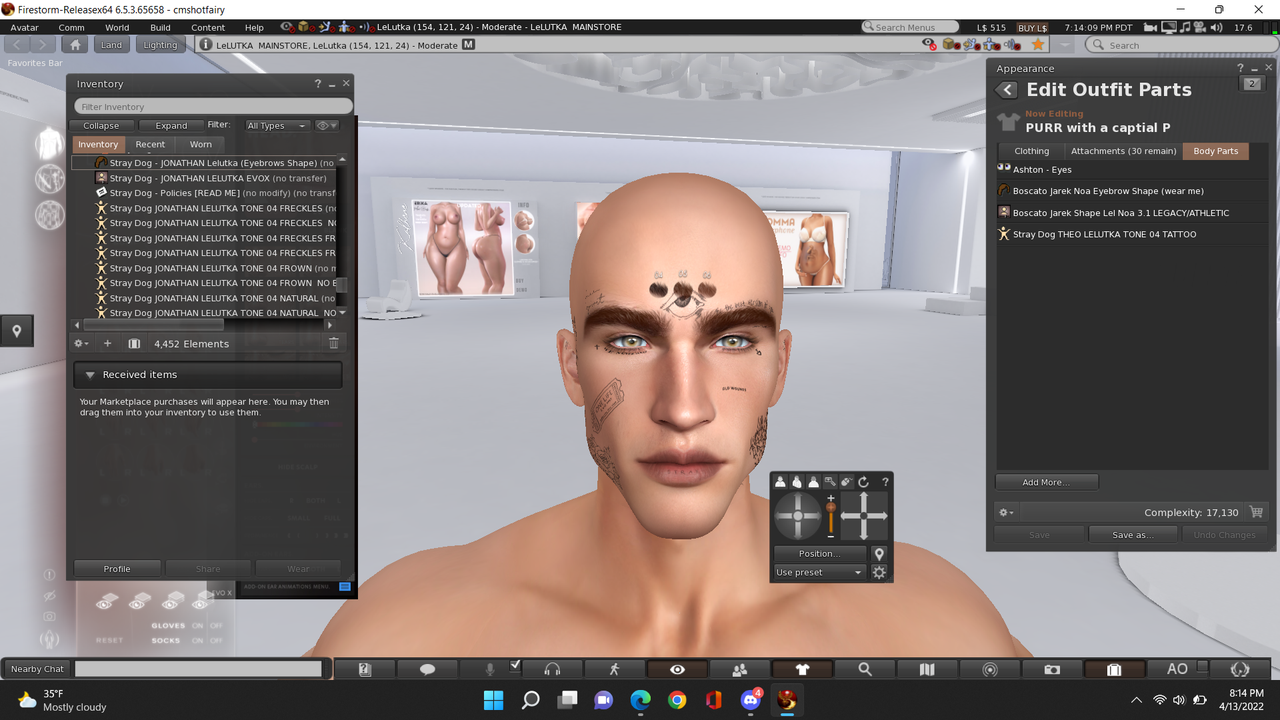This screenshot has height=720, width=1280.
Task: Toggle the microphone speak button
Action: pyautogui.click(x=490, y=669)
